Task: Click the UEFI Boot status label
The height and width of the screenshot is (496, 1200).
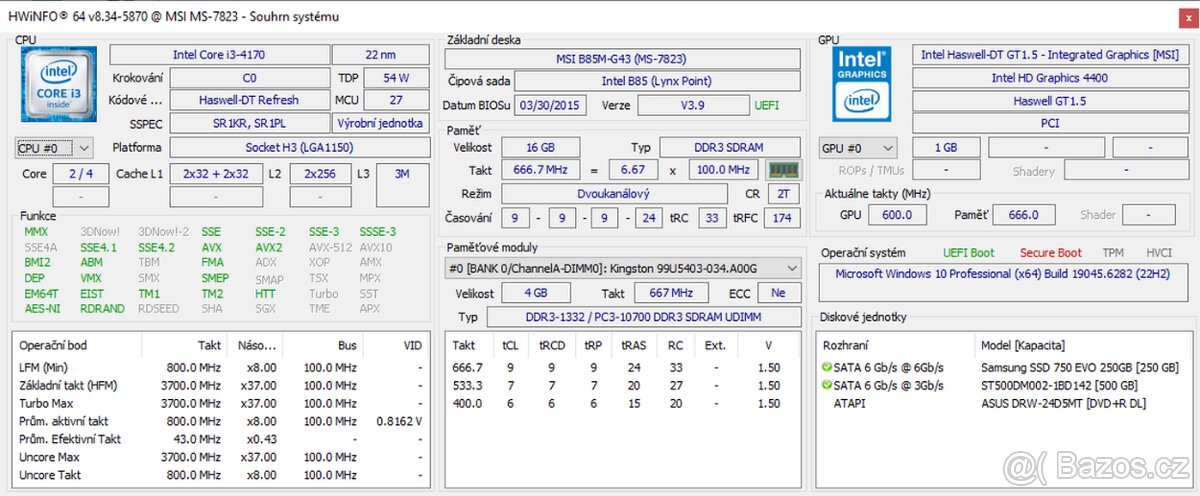Action: (968, 253)
